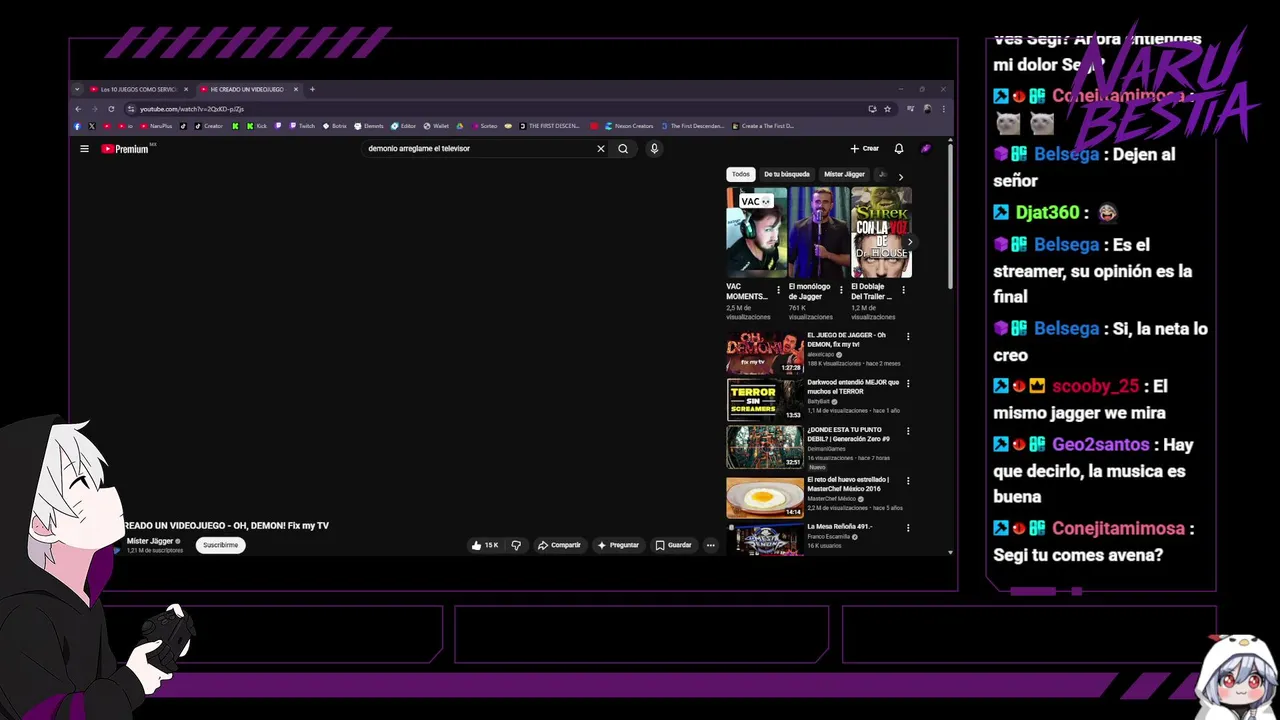The image size is (1280, 720).
Task: Reload the page with refresh icon
Action: point(111,109)
